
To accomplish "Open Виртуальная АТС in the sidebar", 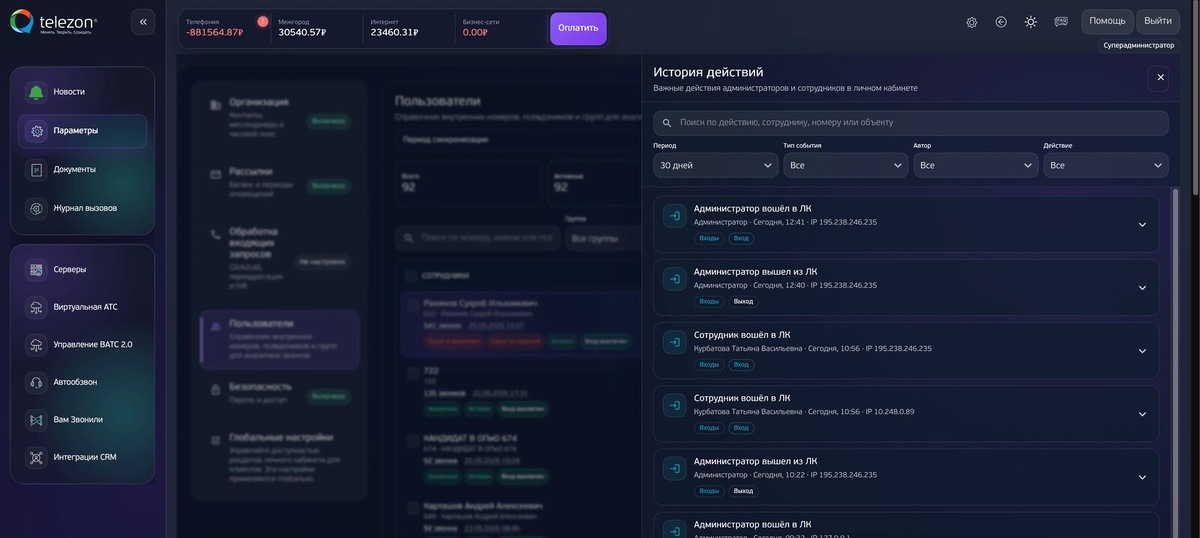I will (83, 307).
